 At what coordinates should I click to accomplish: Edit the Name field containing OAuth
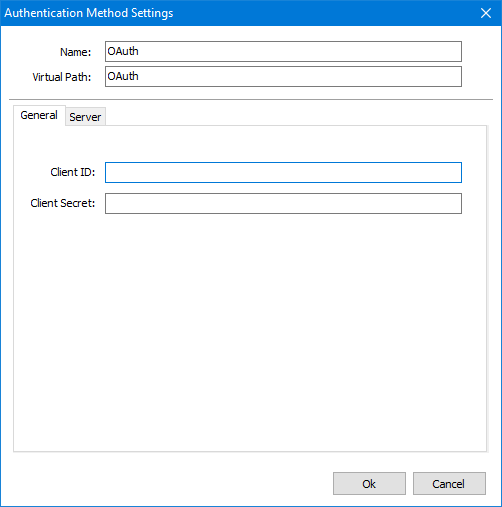pyautogui.click(x=283, y=52)
